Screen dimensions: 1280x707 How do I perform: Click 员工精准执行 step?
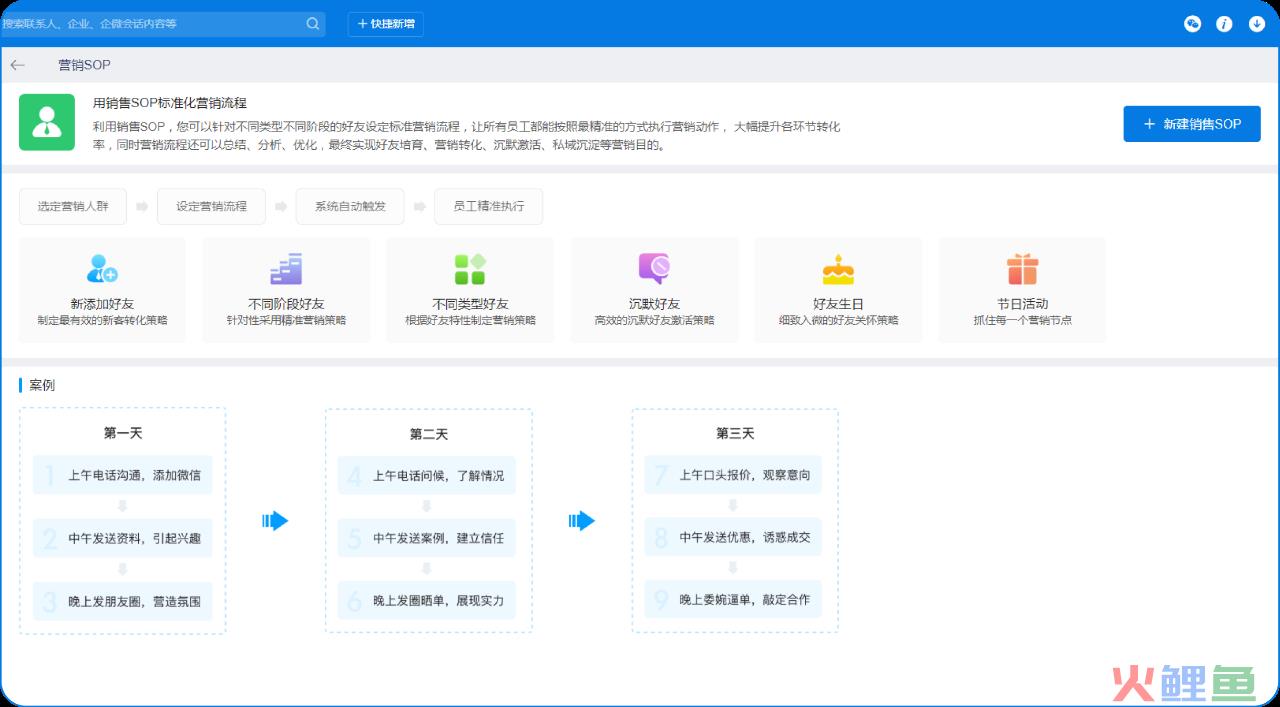pos(488,207)
